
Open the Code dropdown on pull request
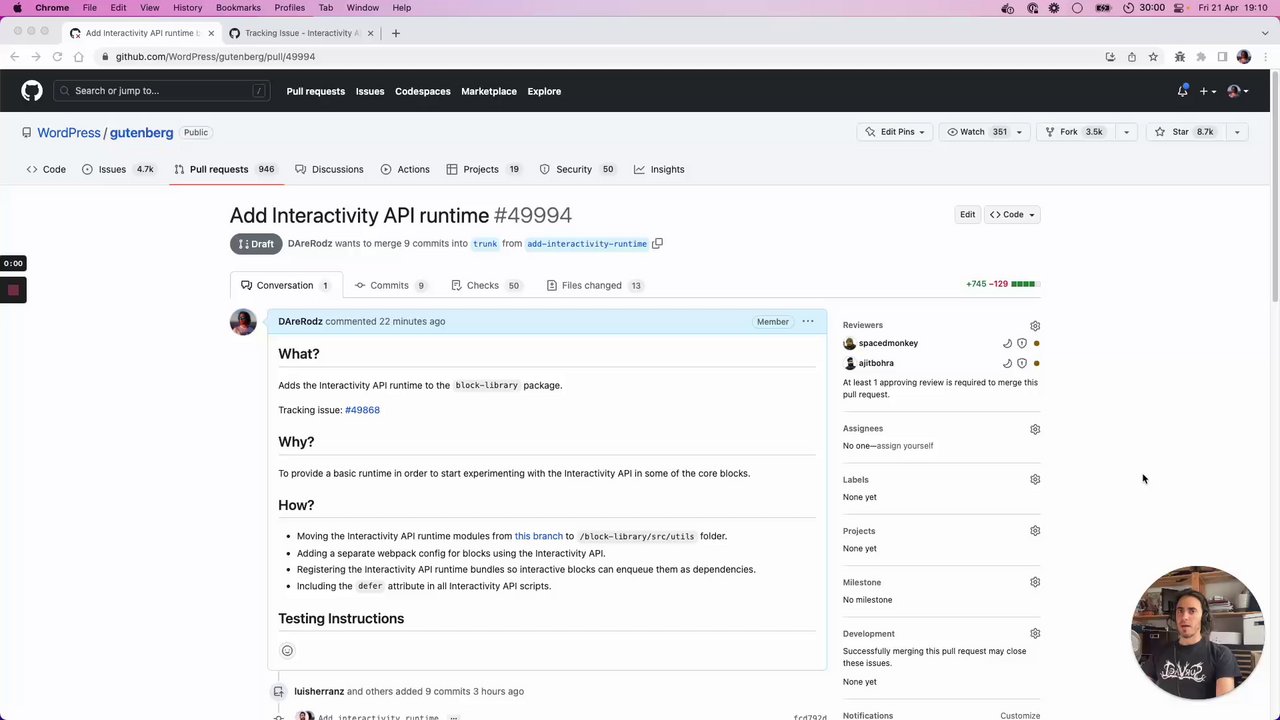coord(1012,214)
